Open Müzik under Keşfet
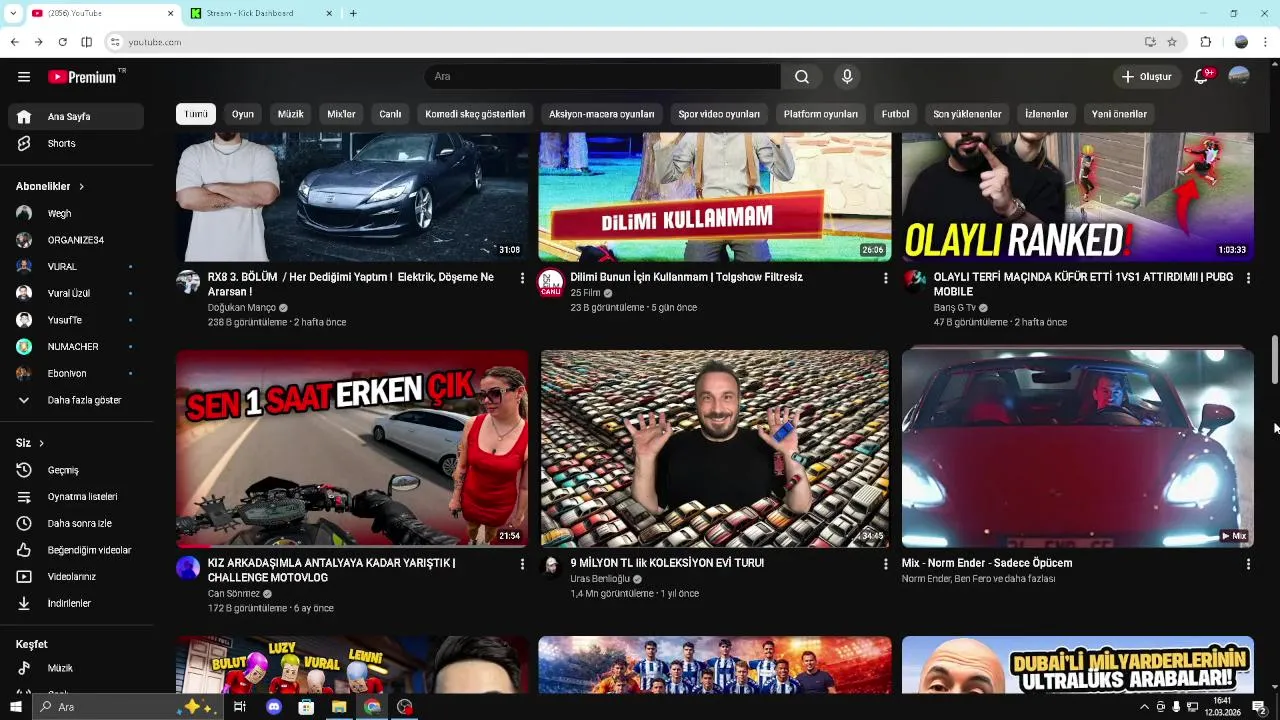This screenshot has width=1280, height=720. click(76, 668)
